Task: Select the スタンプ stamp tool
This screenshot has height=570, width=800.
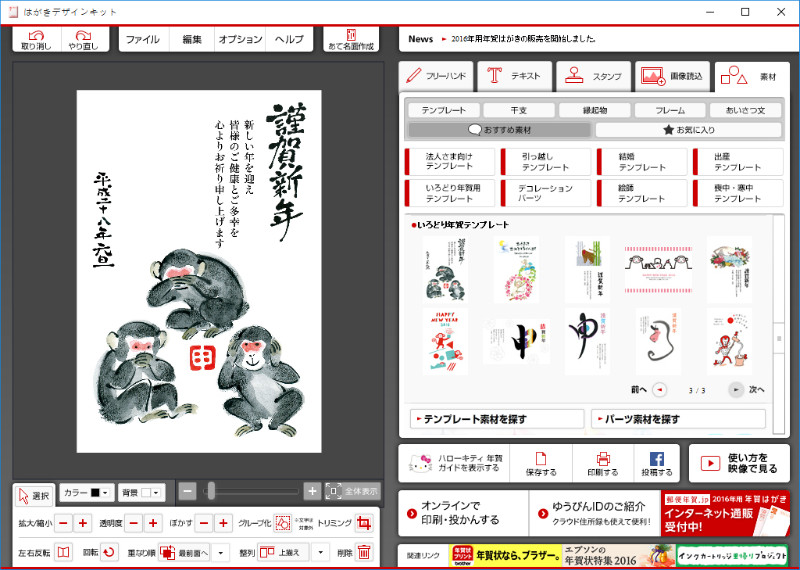Action: pyautogui.click(x=594, y=76)
